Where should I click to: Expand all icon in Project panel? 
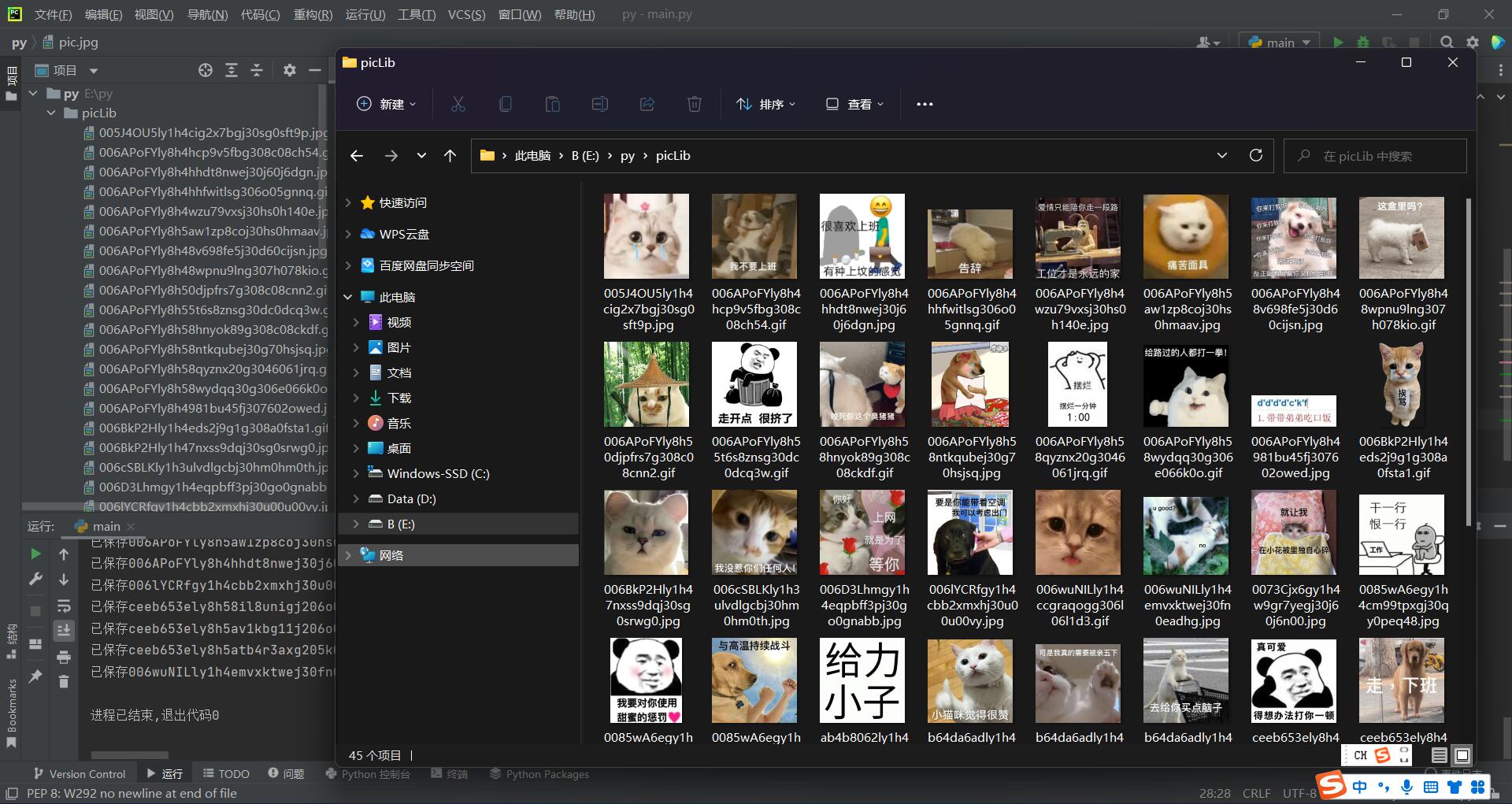pyautogui.click(x=232, y=70)
